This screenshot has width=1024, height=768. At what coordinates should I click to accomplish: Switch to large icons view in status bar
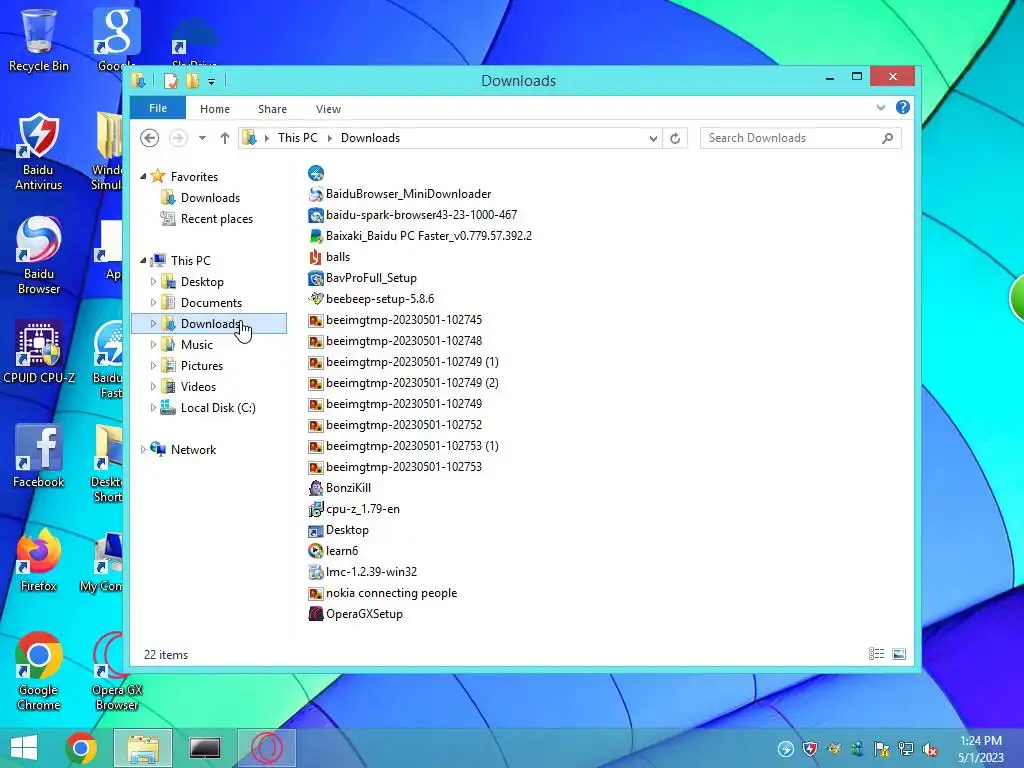(899, 654)
